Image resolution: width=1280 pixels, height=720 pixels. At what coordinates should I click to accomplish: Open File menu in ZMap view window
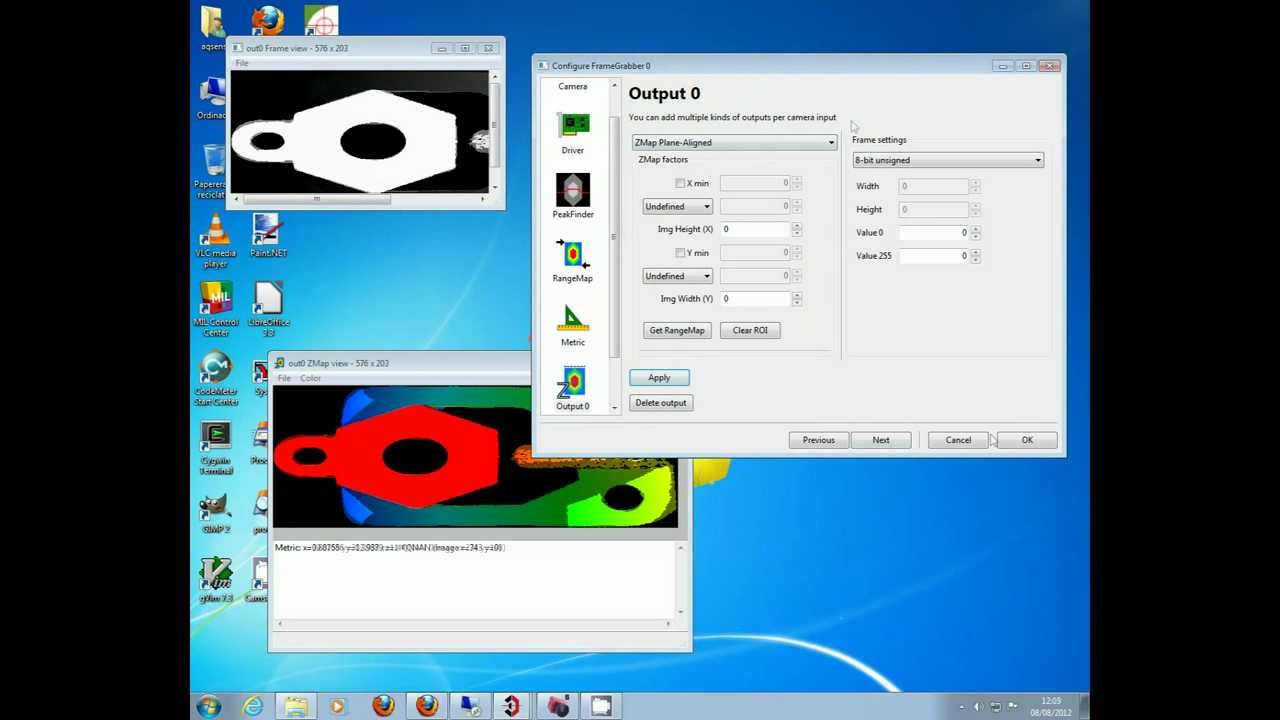(284, 378)
